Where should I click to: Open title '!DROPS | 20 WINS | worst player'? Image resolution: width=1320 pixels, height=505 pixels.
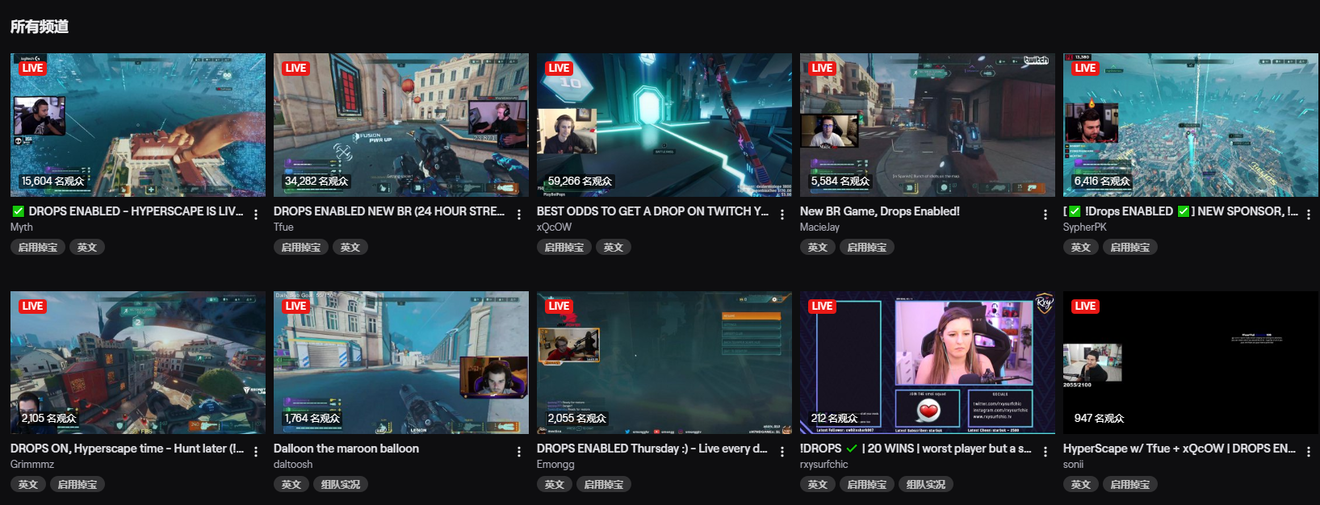point(916,449)
